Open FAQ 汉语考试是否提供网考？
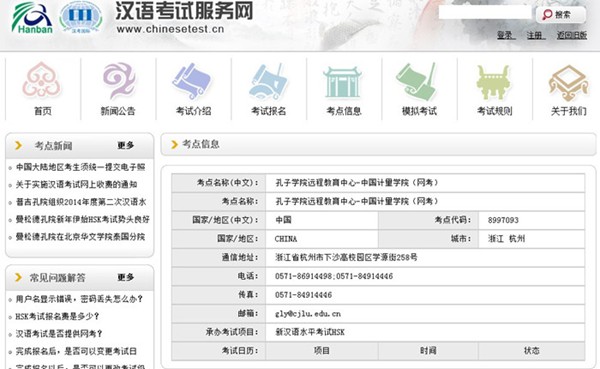Image resolution: width=600 pixels, height=369 pixels. pyautogui.click(x=59, y=334)
